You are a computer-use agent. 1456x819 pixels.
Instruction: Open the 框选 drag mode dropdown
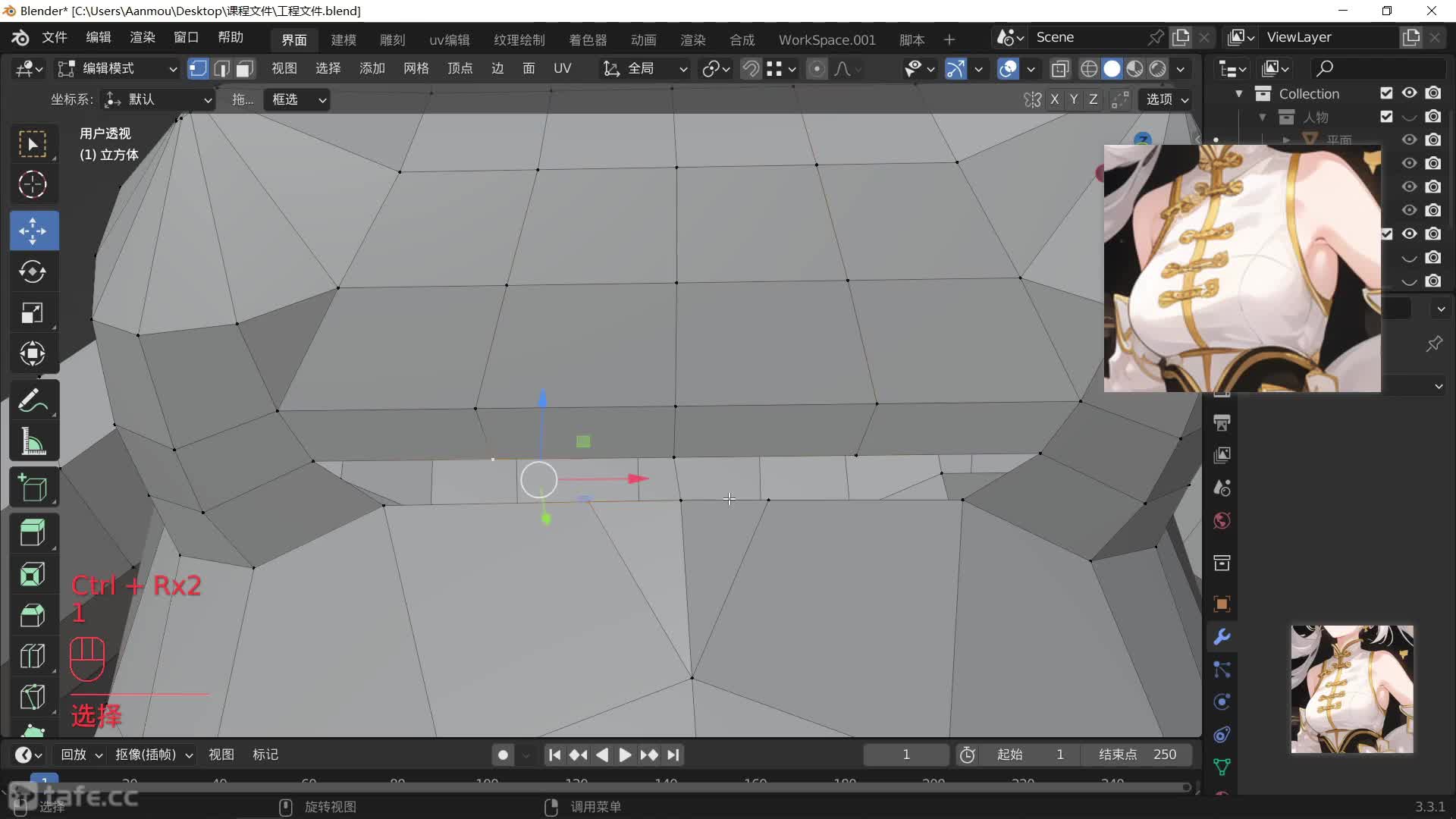(x=297, y=99)
